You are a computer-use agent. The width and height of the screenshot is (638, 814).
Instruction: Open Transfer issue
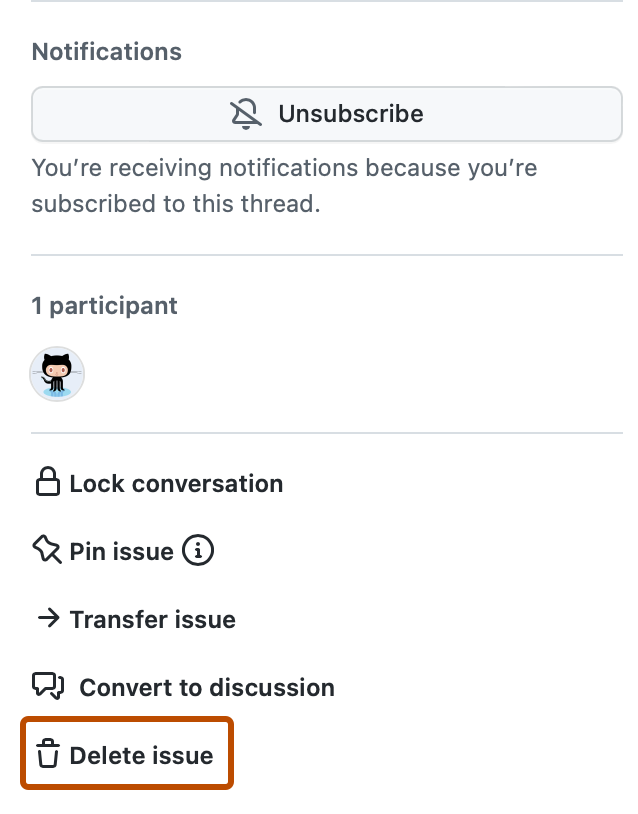point(151,619)
